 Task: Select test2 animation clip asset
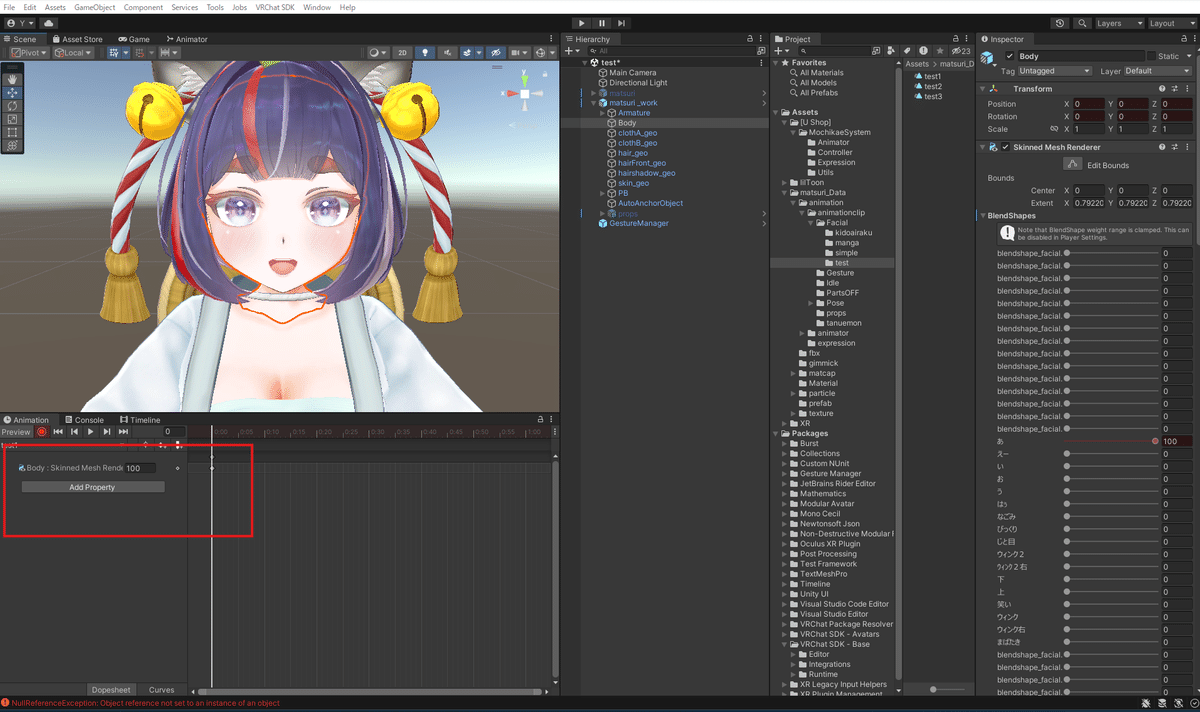926,87
